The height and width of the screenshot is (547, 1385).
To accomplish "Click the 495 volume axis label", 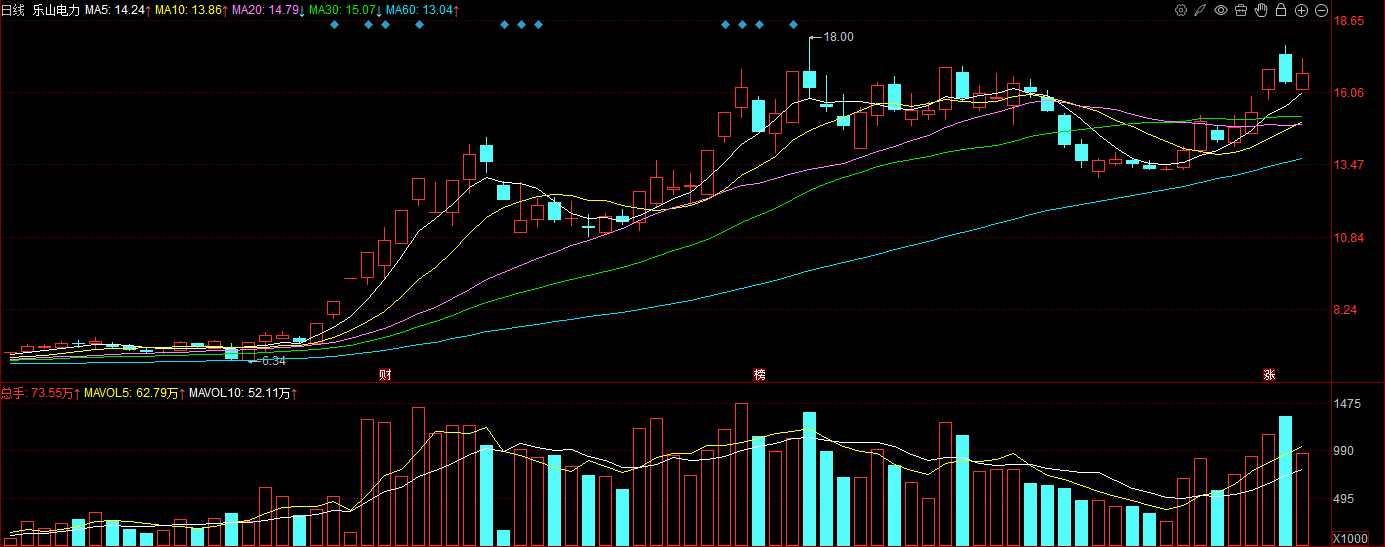I will click(1346, 499).
